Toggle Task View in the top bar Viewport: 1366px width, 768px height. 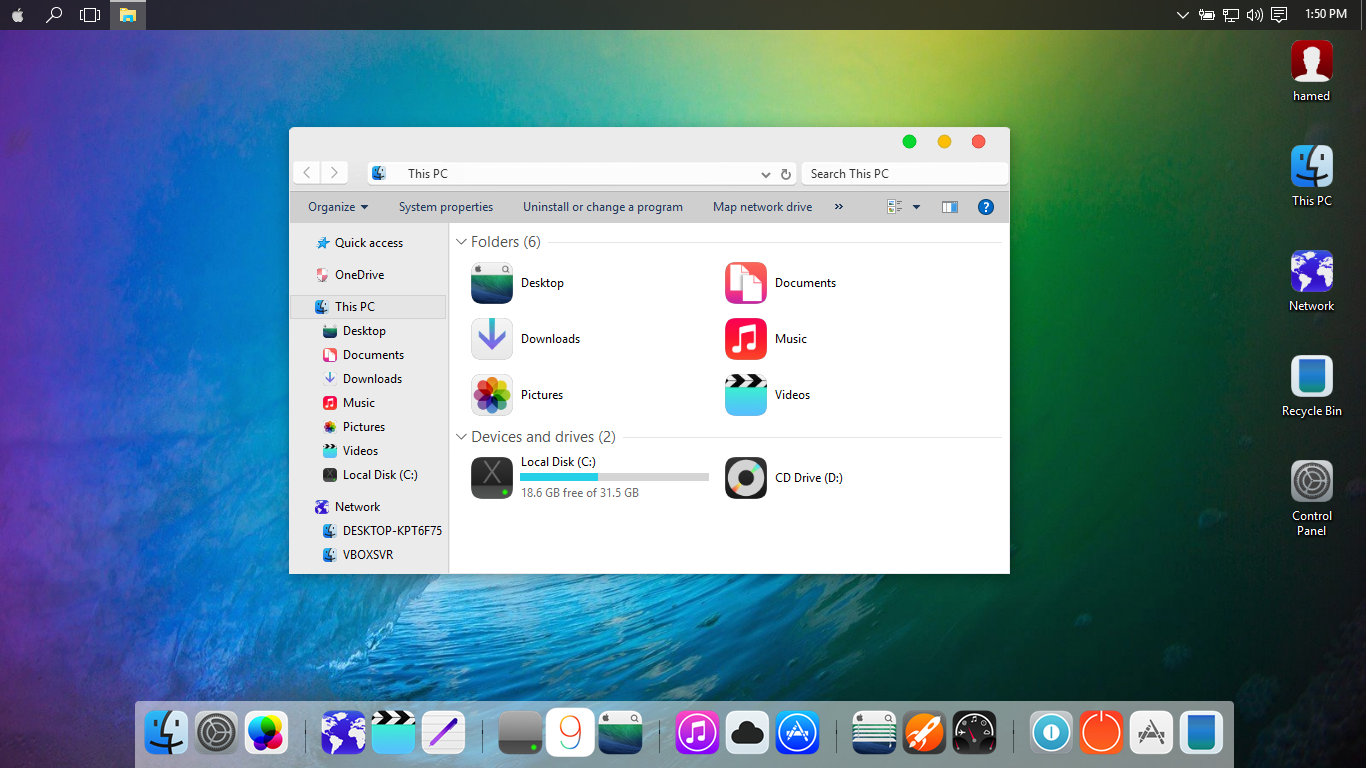coord(90,15)
